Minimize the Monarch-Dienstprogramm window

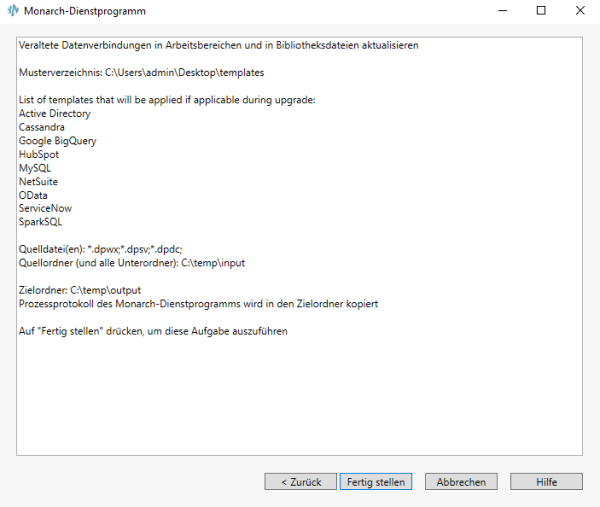pyautogui.click(x=496, y=11)
